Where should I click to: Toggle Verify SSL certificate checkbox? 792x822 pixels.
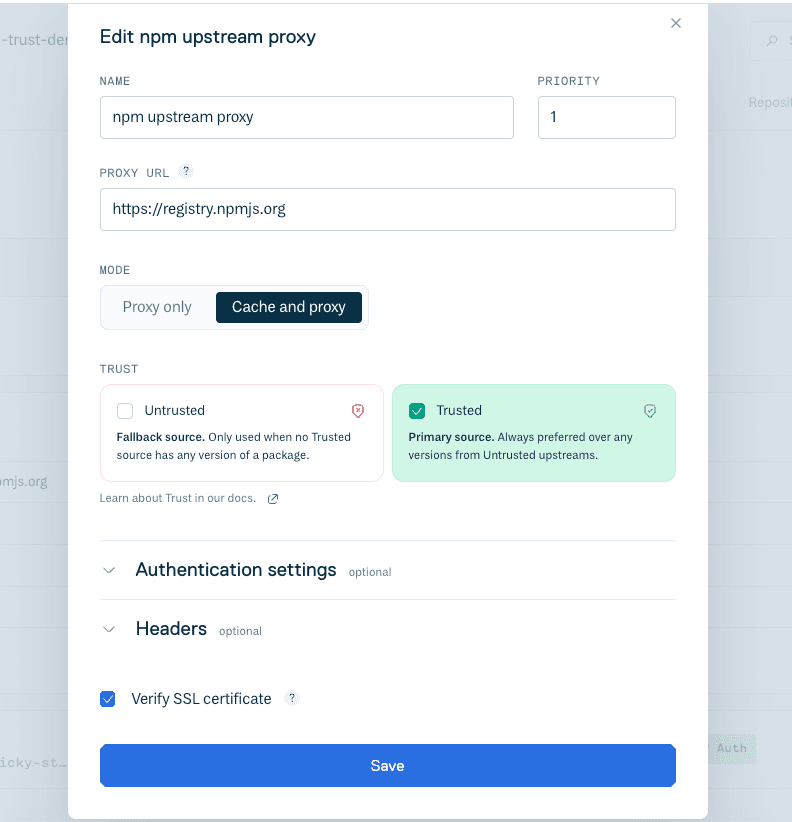pyautogui.click(x=108, y=699)
